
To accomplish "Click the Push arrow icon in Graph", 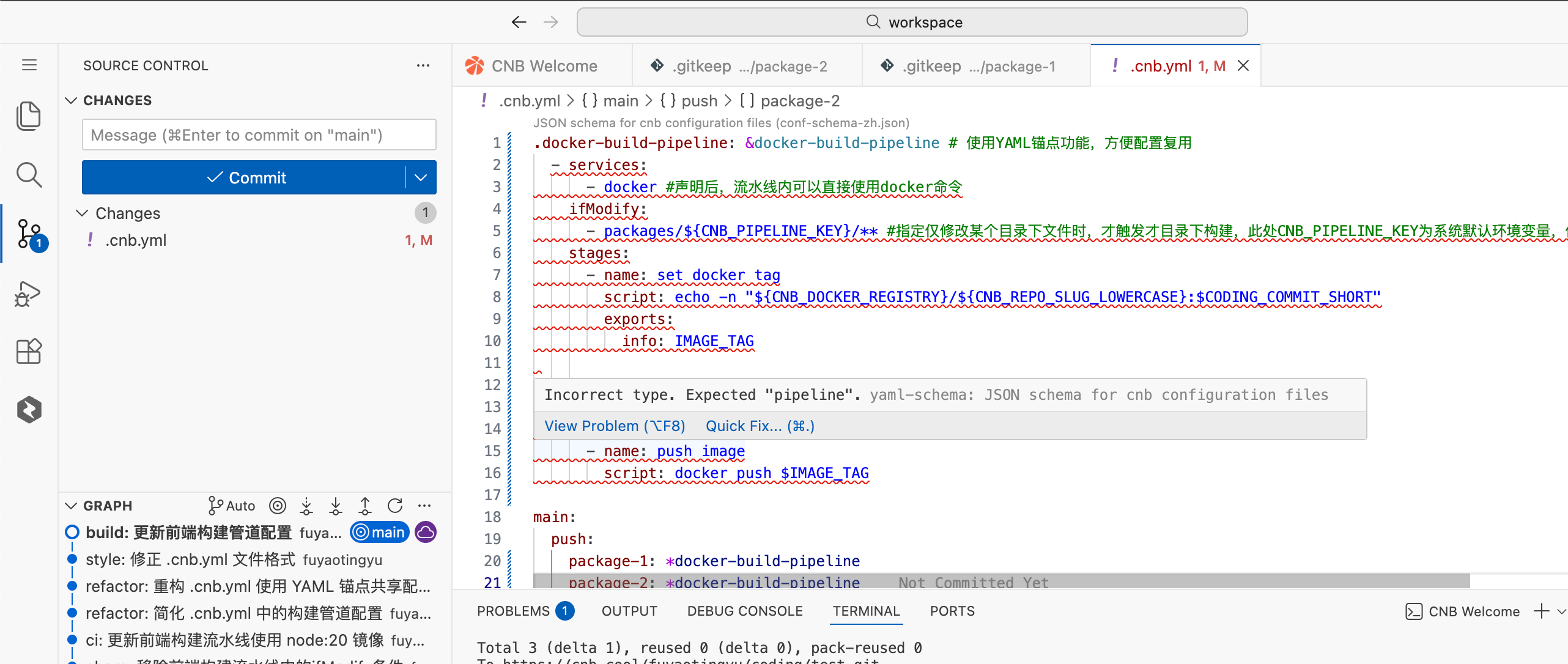I will [365, 506].
